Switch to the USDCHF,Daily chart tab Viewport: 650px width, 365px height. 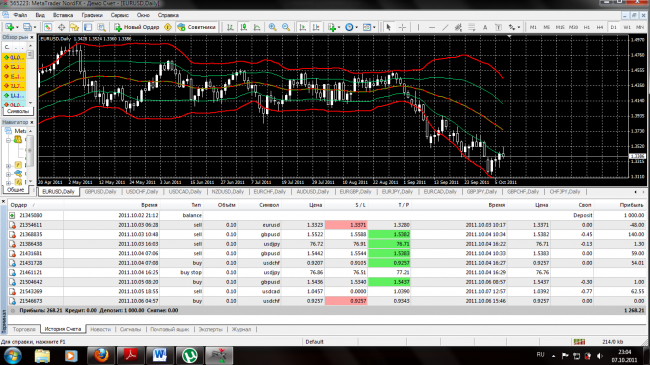coord(142,192)
